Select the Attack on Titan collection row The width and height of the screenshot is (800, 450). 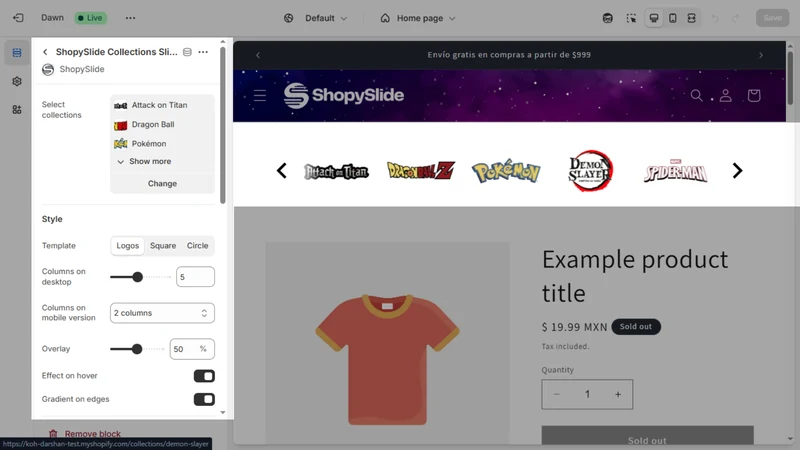pyautogui.click(x=162, y=105)
